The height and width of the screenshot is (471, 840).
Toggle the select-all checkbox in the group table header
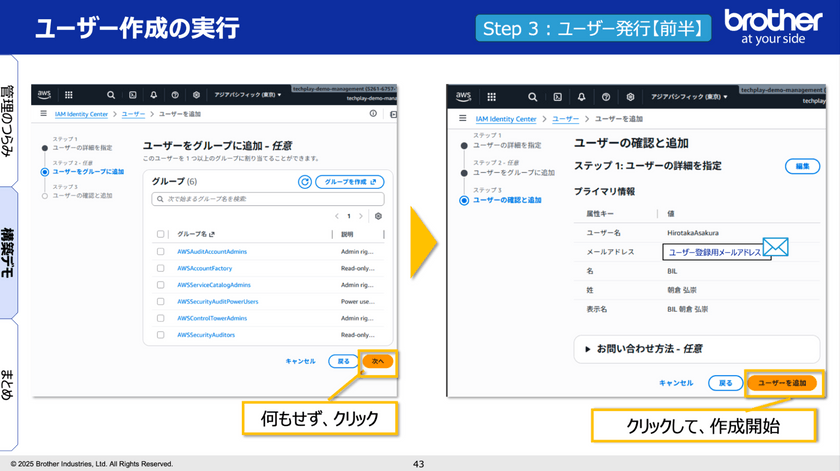click(161, 234)
